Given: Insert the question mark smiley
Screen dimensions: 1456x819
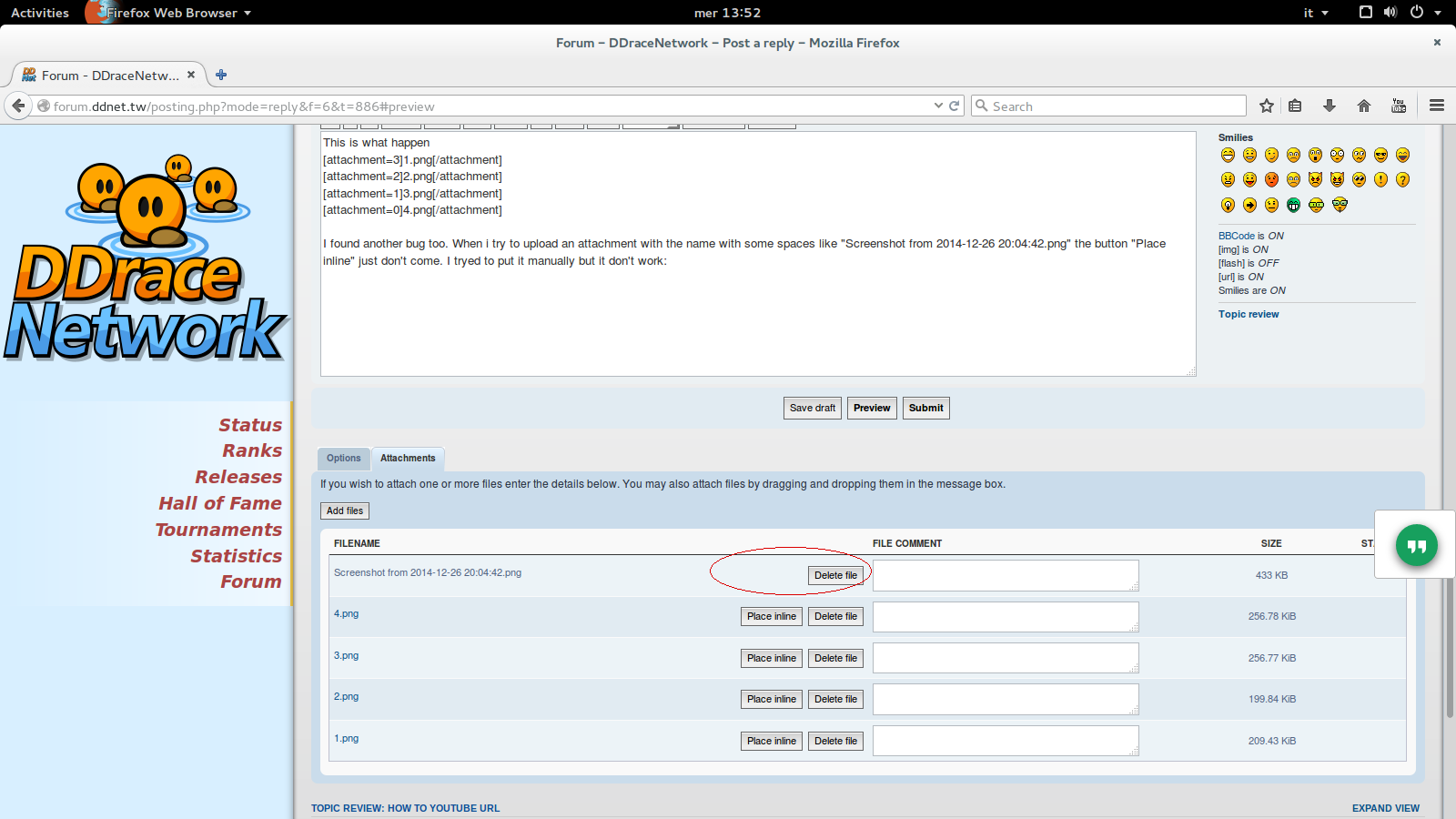Looking at the screenshot, I should click(x=1402, y=179).
